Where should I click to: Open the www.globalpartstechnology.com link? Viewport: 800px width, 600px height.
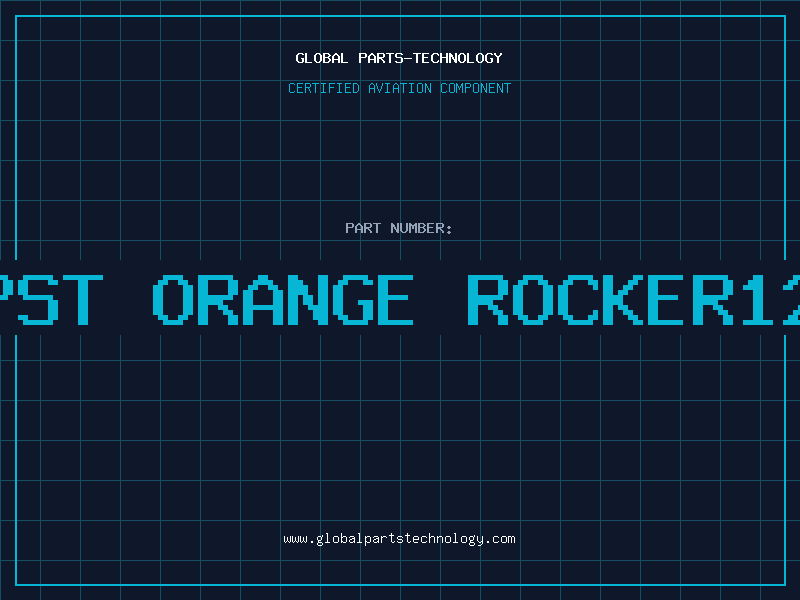pos(399,539)
